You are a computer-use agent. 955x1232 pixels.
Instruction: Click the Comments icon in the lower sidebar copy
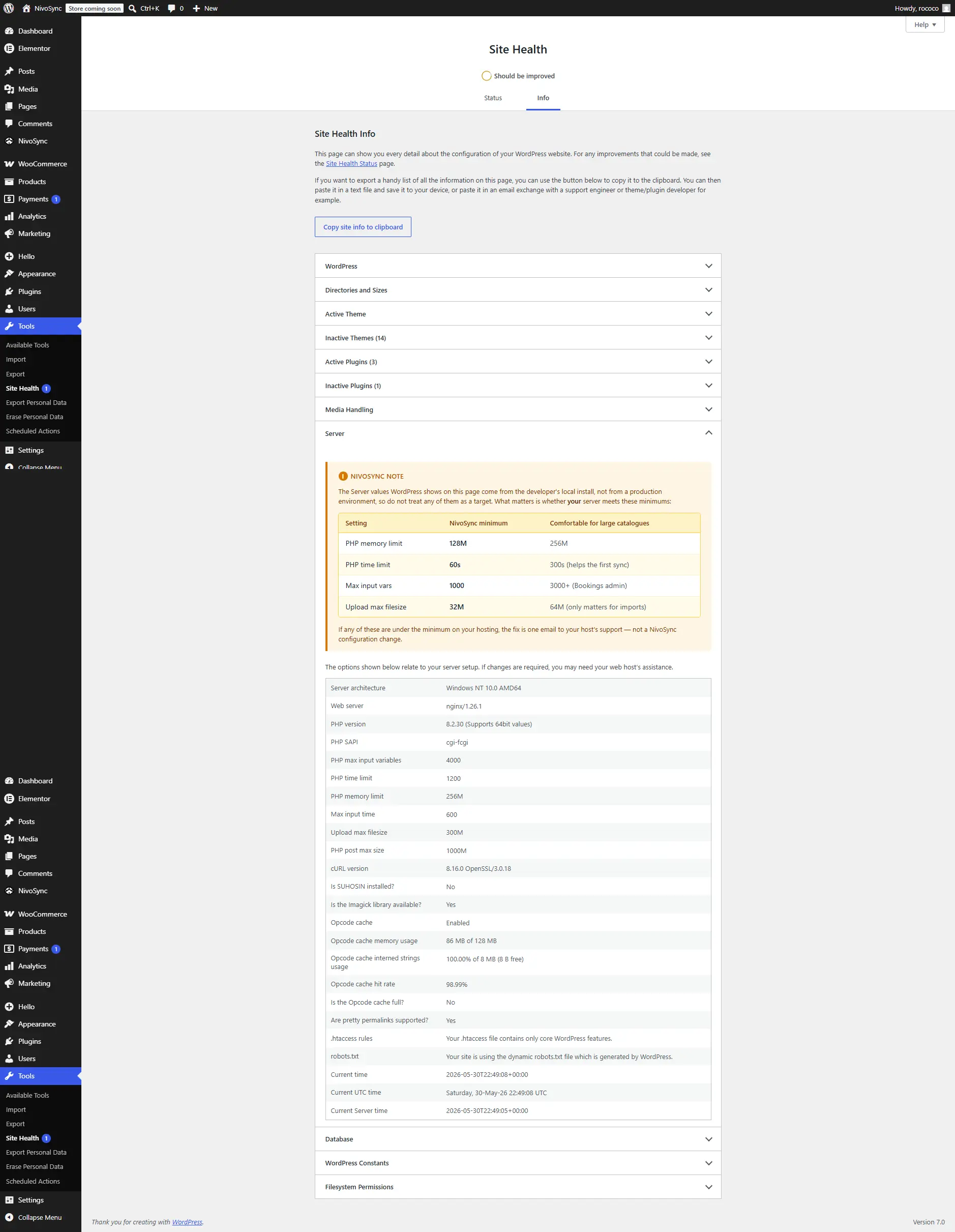coord(9,873)
